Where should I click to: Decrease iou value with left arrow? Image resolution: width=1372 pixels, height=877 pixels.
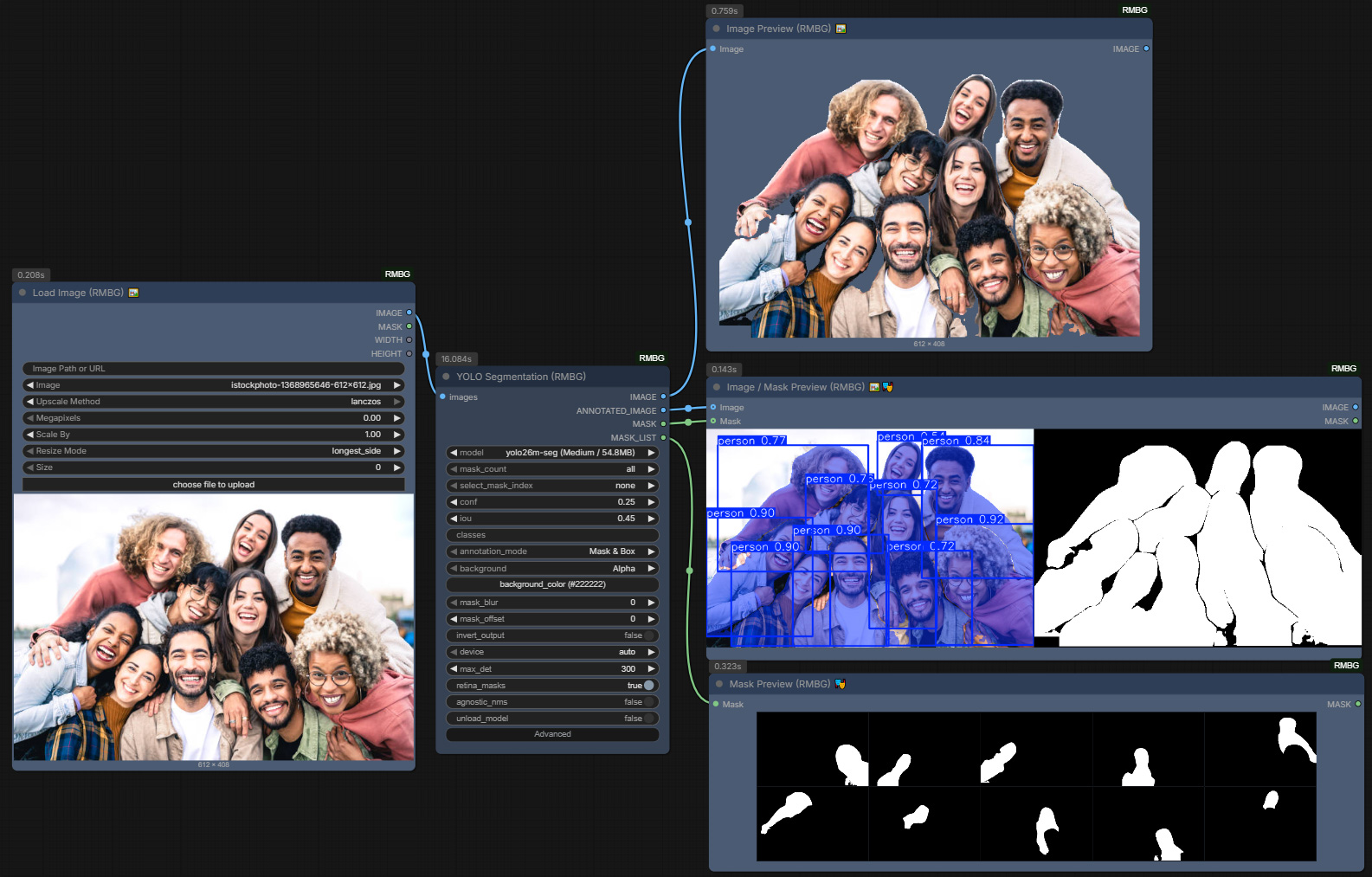pyautogui.click(x=454, y=519)
